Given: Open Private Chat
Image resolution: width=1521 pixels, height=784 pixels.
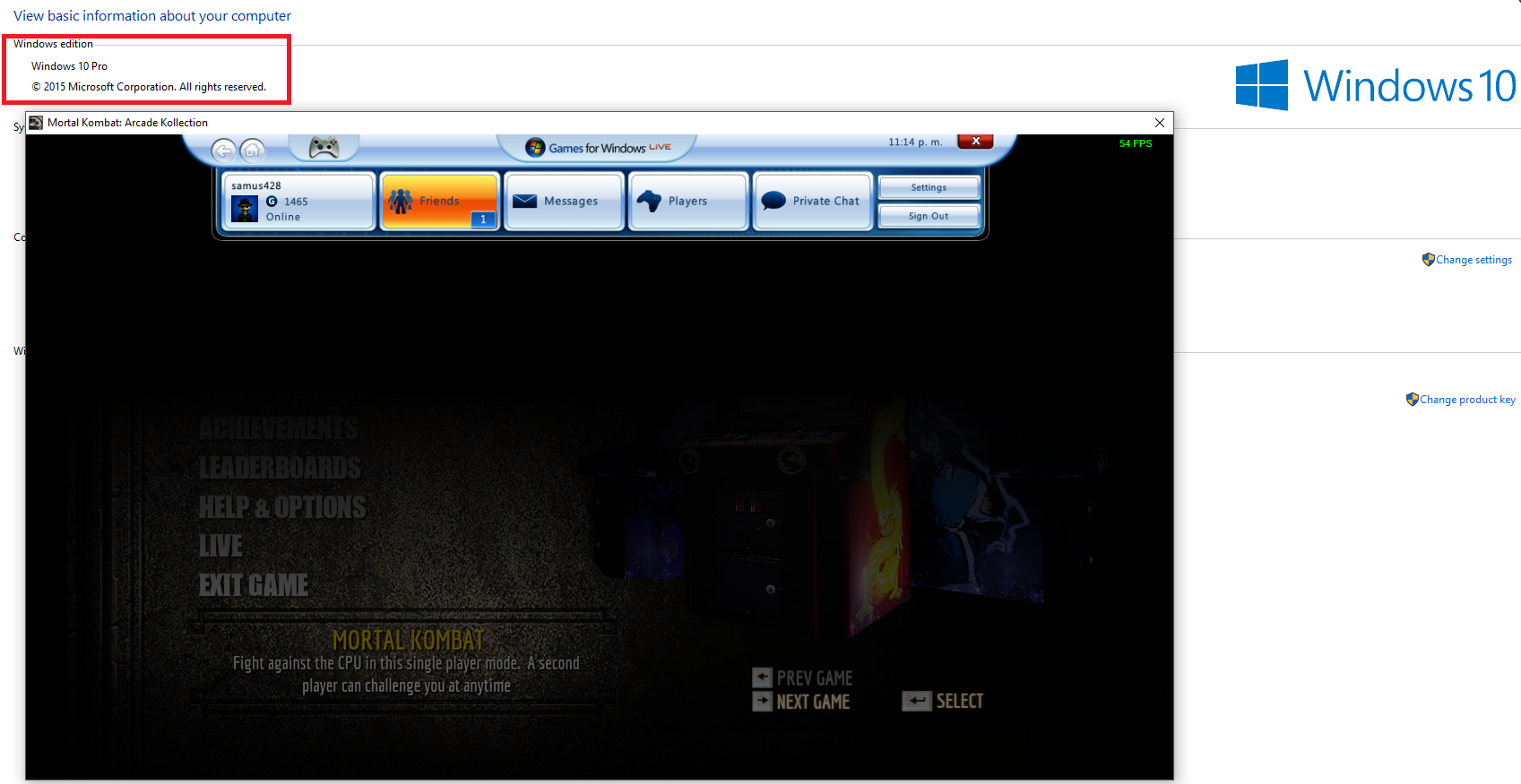Looking at the screenshot, I should point(813,202).
